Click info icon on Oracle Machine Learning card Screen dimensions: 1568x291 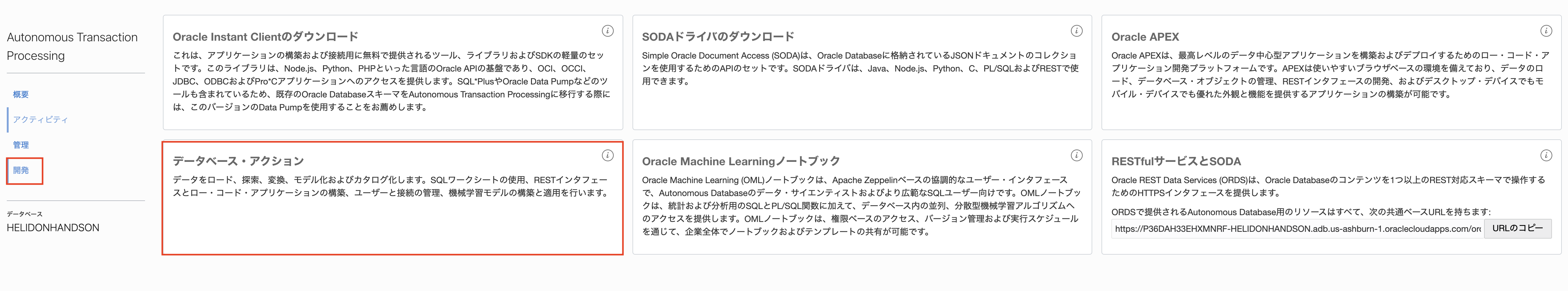click(1076, 156)
